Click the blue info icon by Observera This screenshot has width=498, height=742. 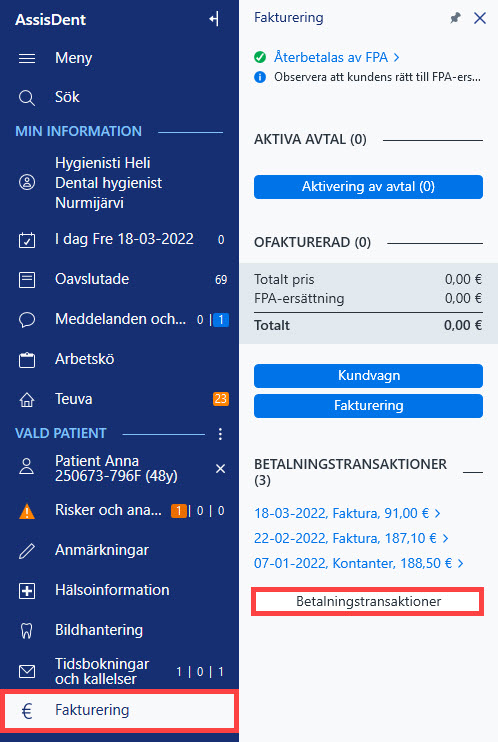click(x=260, y=77)
